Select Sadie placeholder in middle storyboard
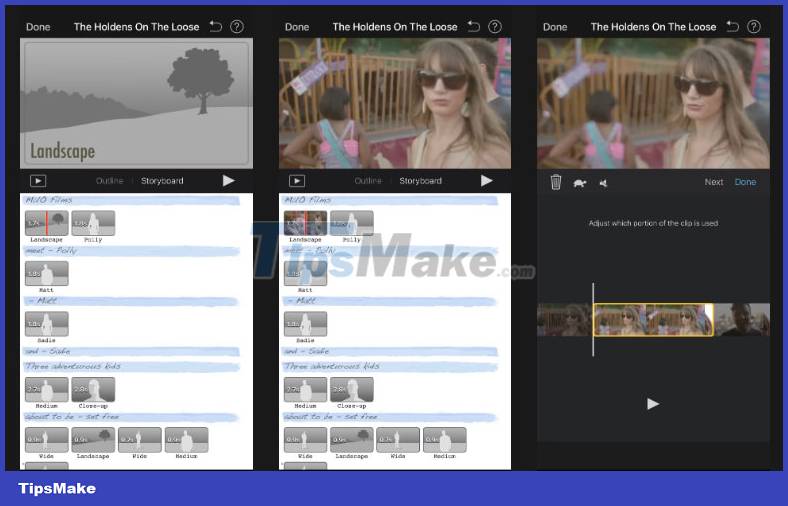Screen dimensions: 788x506 point(305,324)
